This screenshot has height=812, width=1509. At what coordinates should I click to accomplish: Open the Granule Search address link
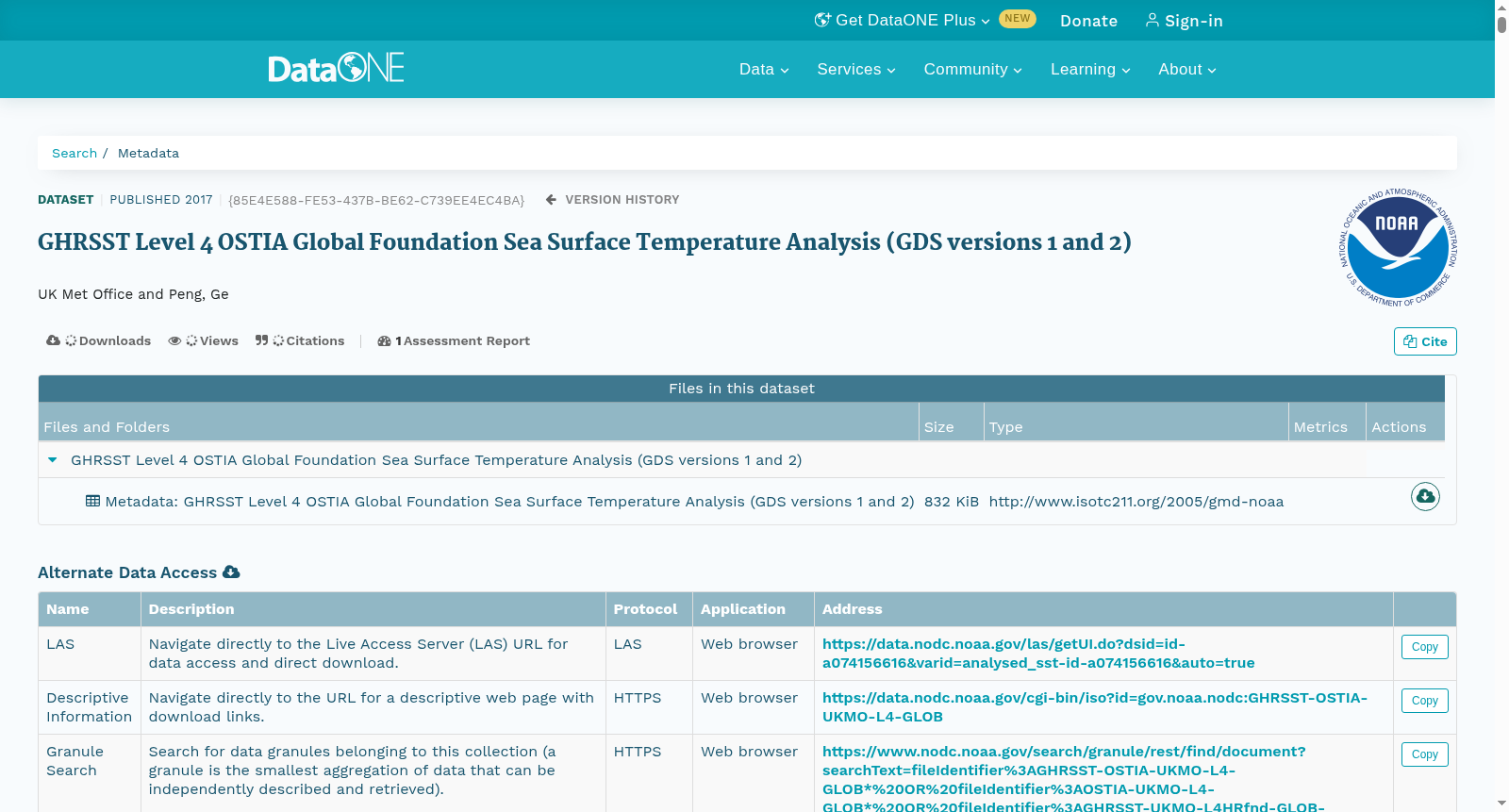(1073, 778)
